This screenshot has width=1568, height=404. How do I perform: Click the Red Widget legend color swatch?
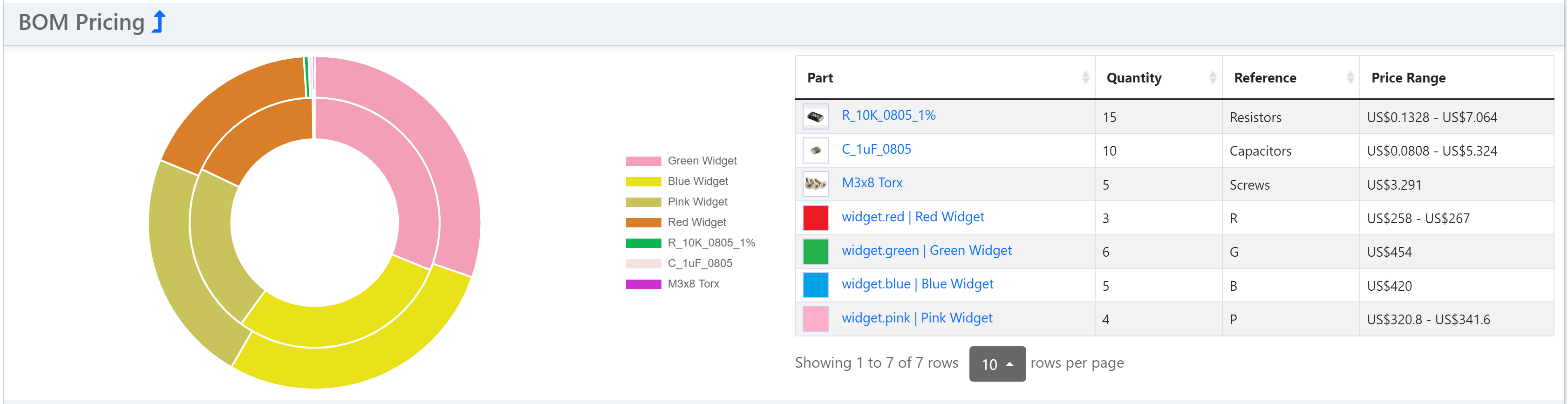pos(643,223)
